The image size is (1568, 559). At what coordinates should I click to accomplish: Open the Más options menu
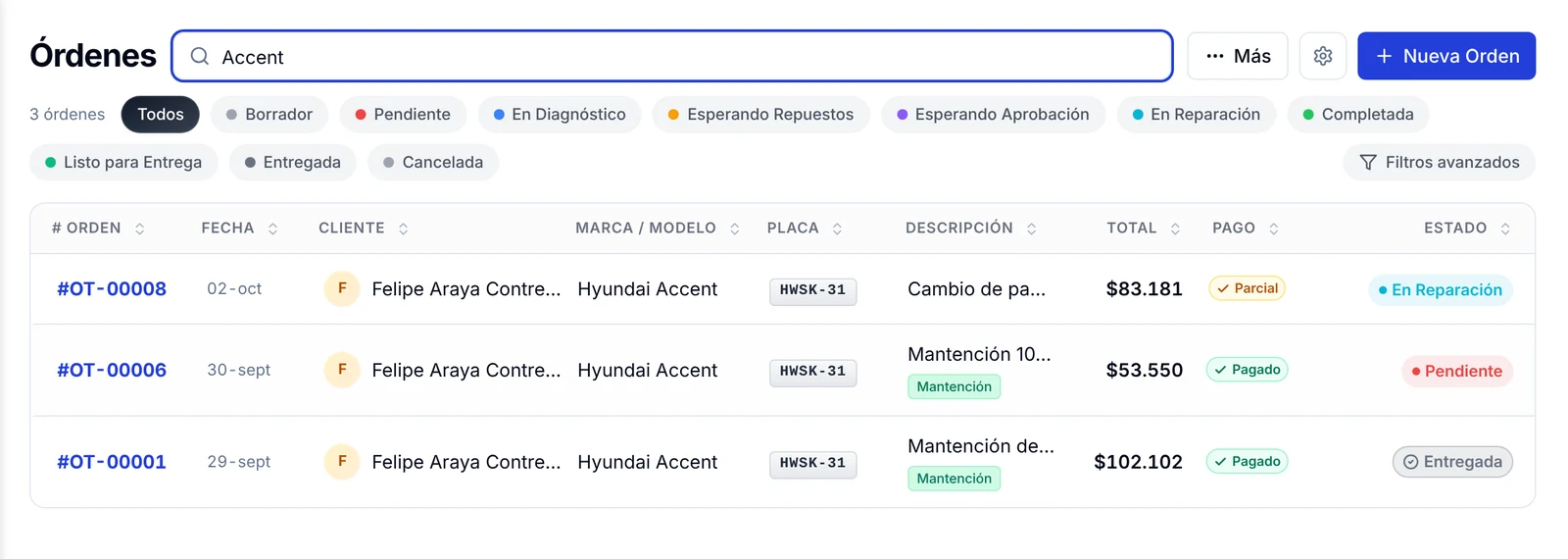[1238, 56]
